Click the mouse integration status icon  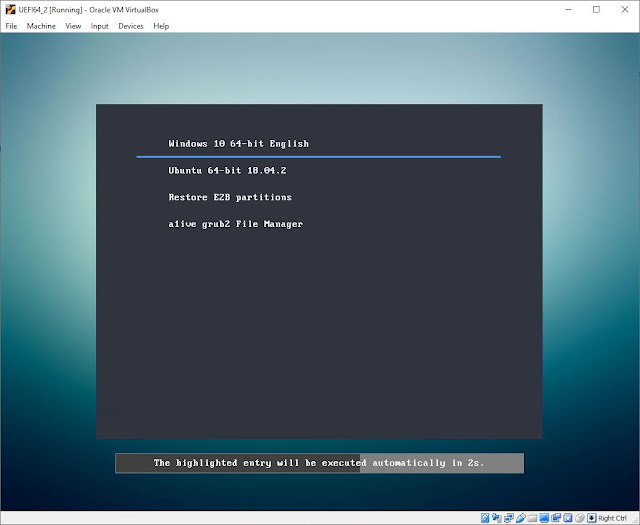(x=580, y=518)
